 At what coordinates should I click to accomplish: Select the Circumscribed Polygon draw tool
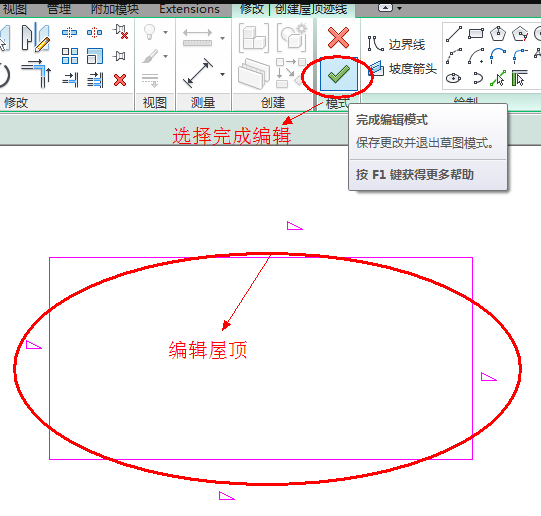point(520,34)
